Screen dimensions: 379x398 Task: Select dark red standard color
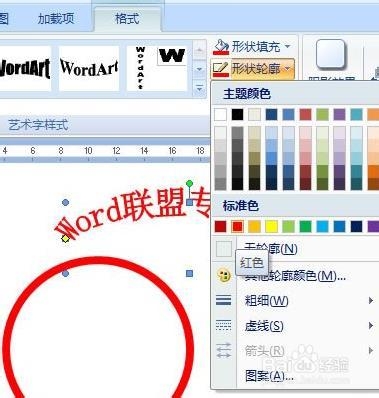220,226
